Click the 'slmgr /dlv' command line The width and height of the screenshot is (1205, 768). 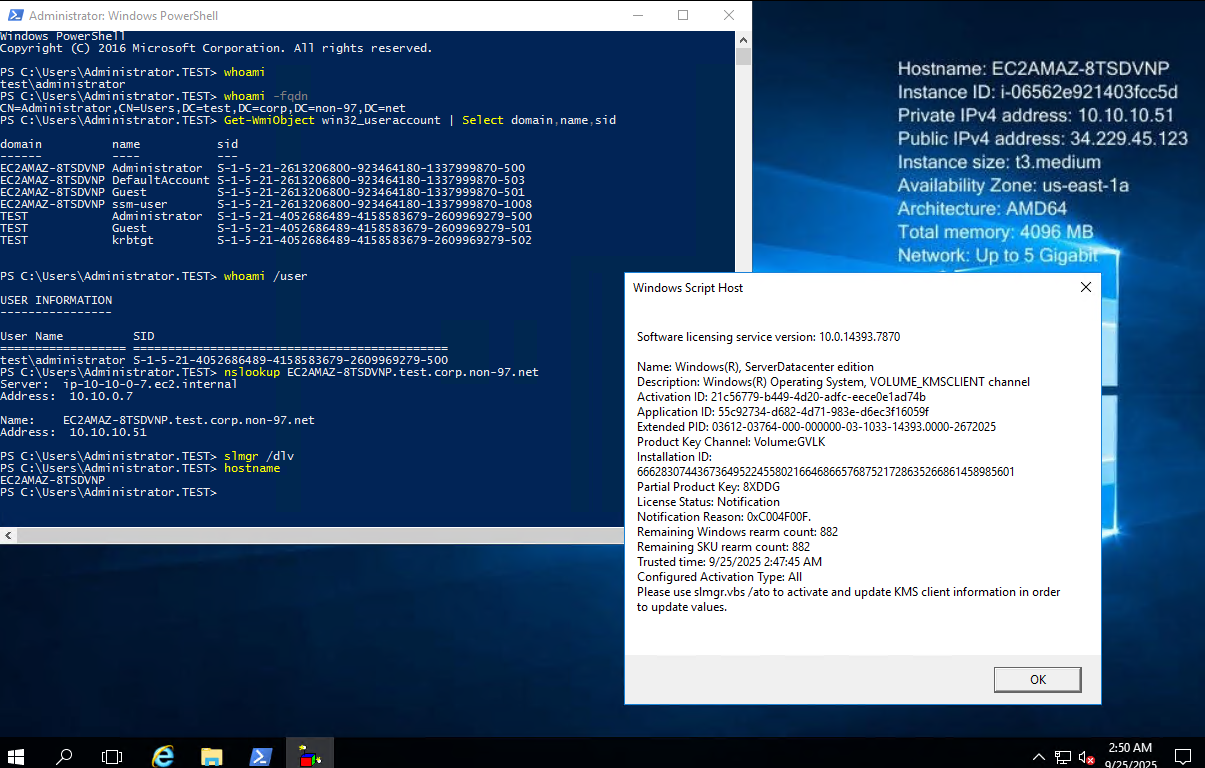pos(147,456)
